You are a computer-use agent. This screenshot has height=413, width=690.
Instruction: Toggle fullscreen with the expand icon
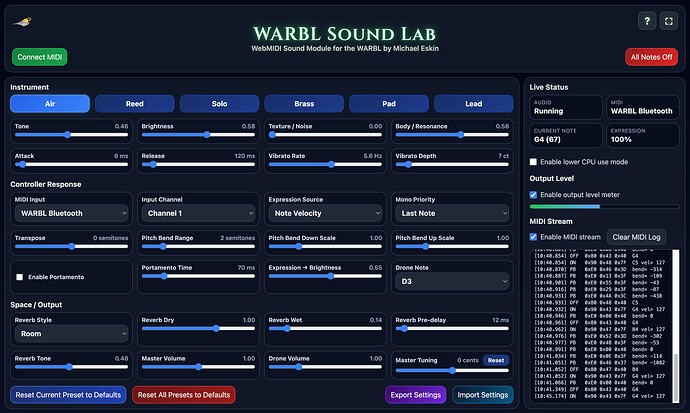tap(668, 21)
